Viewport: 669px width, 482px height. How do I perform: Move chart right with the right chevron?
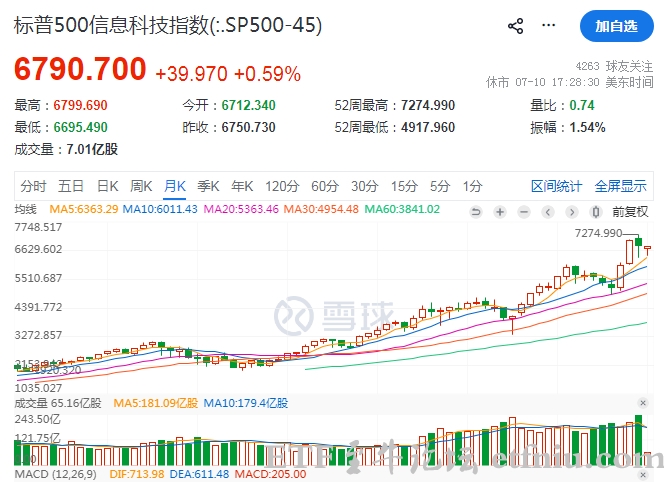tap(572, 212)
